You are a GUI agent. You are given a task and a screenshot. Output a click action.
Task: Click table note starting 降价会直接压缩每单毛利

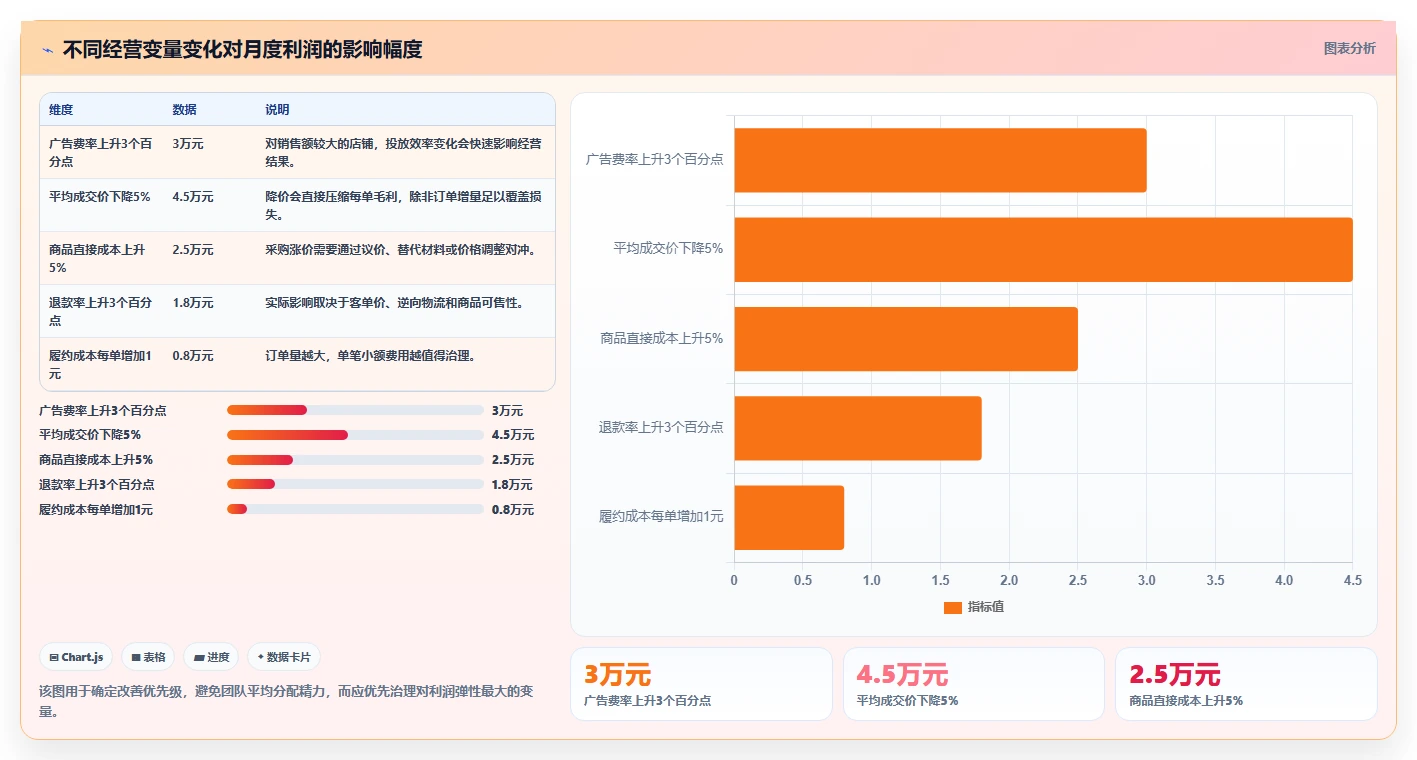tap(403, 205)
